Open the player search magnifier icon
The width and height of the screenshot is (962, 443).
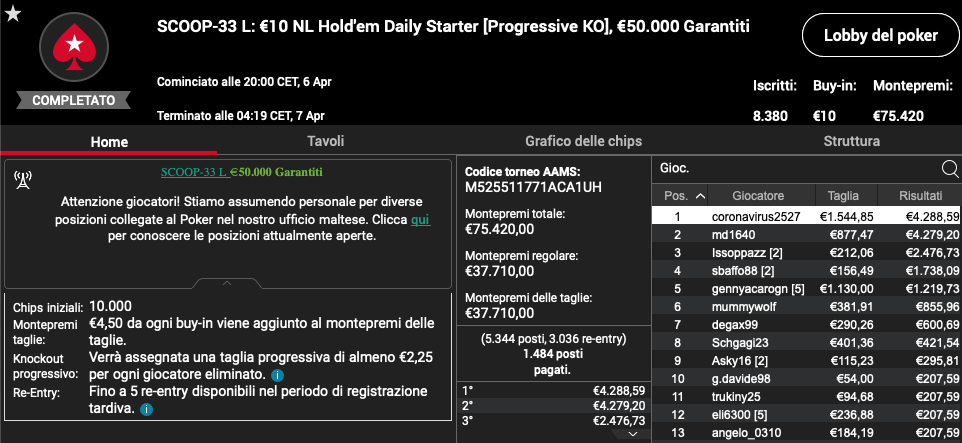(949, 169)
